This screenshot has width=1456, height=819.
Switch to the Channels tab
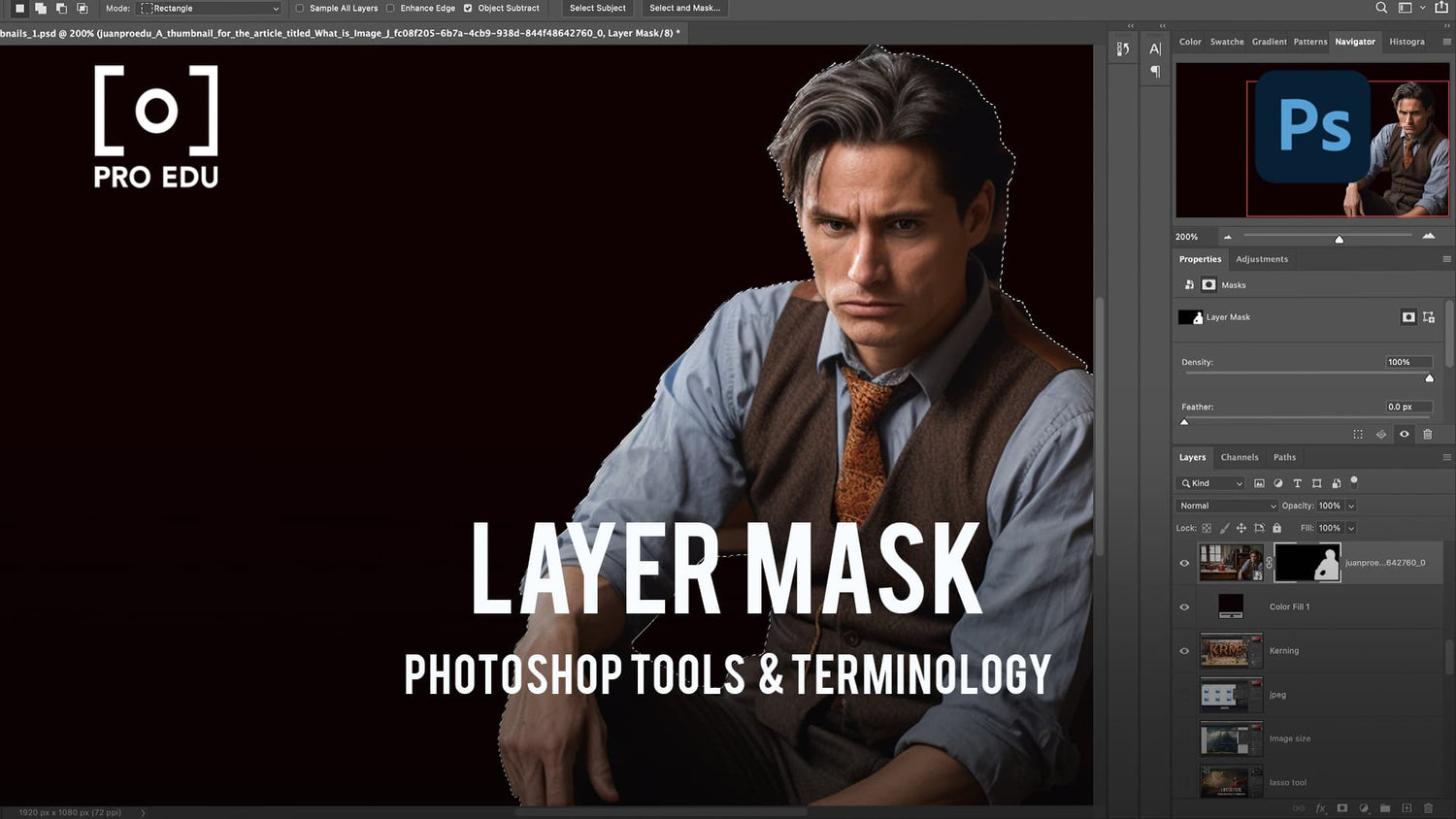[1240, 457]
